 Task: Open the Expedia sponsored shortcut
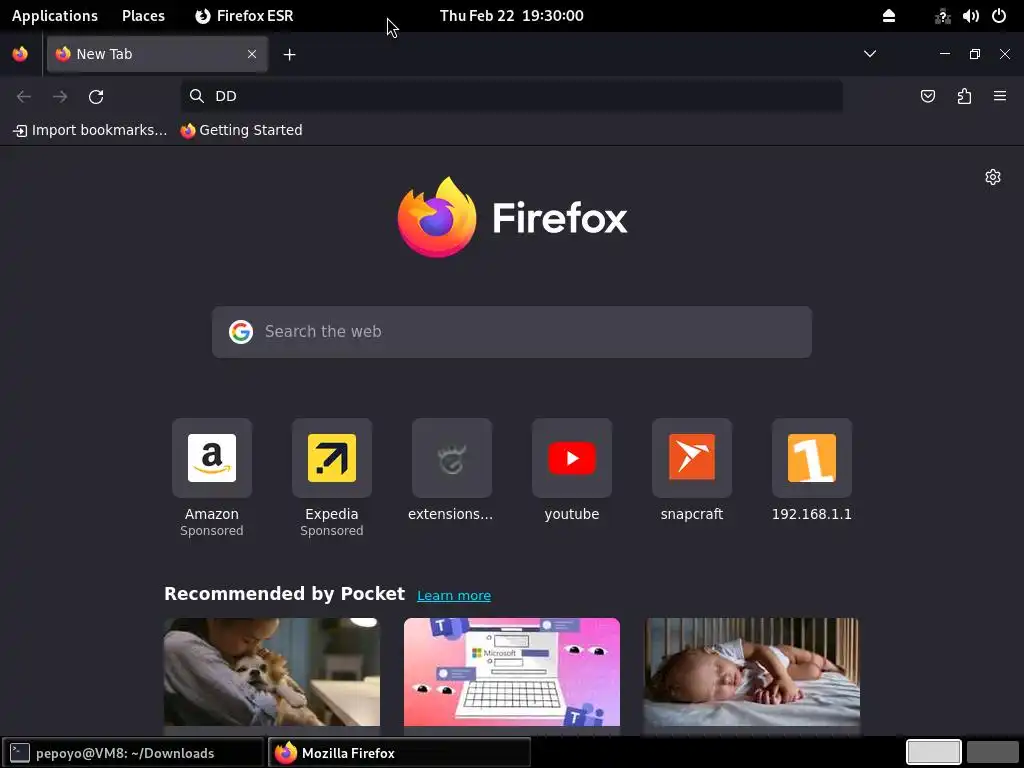[x=332, y=478]
